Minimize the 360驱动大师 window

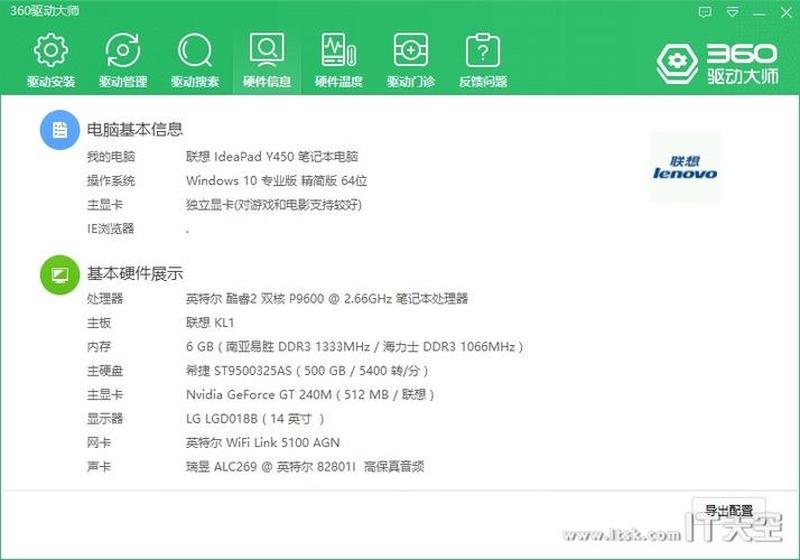759,13
